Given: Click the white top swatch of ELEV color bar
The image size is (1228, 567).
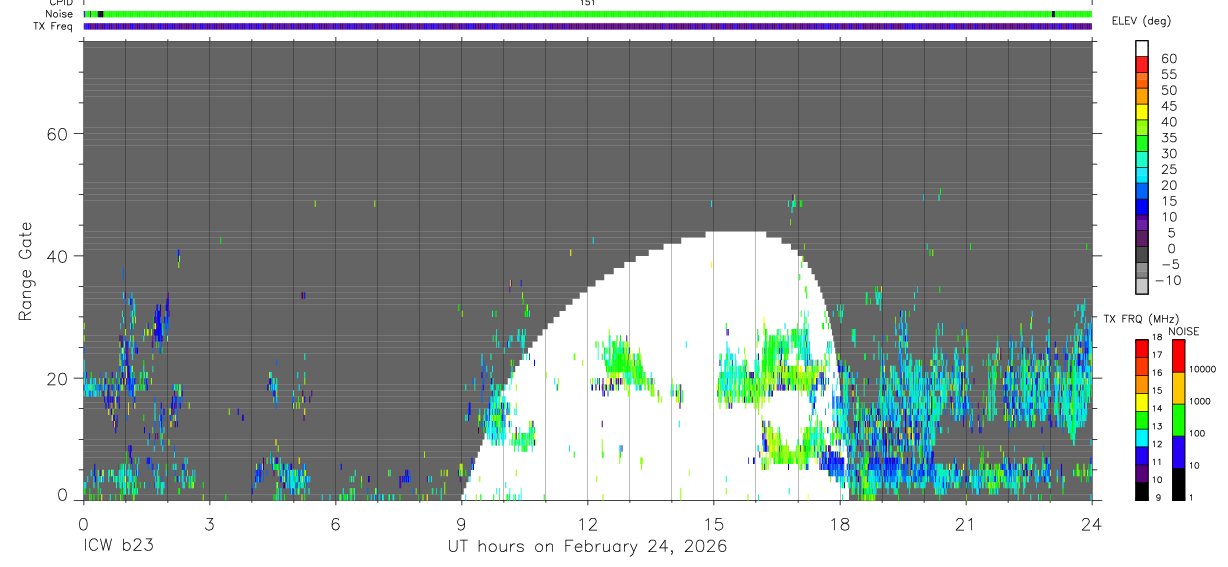Looking at the screenshot, I should click(x=1142, y=48).
